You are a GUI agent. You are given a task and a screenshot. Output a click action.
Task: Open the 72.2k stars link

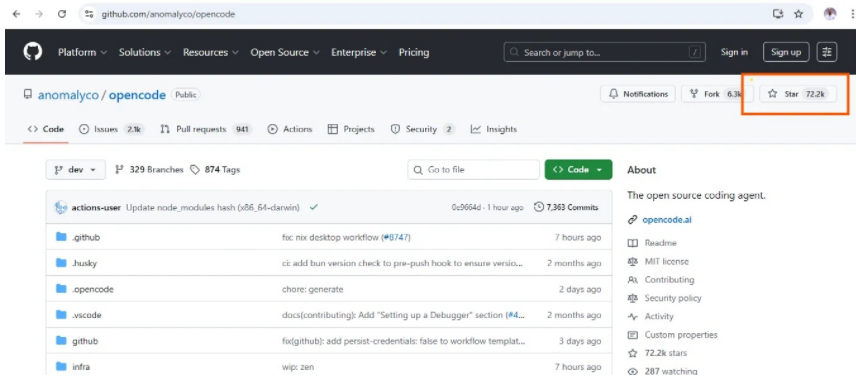(x=665, y=353)
